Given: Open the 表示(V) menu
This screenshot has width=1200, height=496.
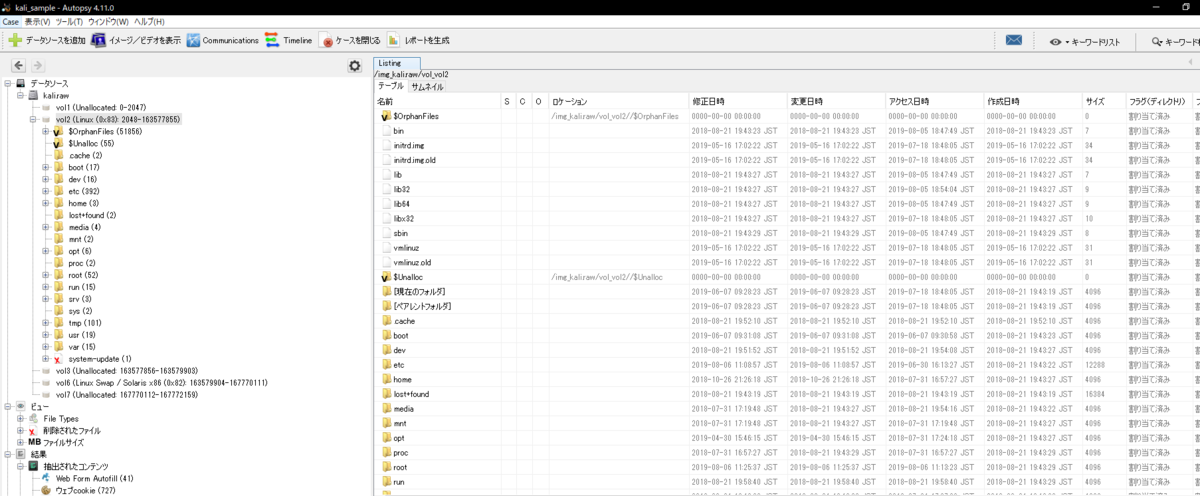Looking at the screenshot, I should [37, 21].
